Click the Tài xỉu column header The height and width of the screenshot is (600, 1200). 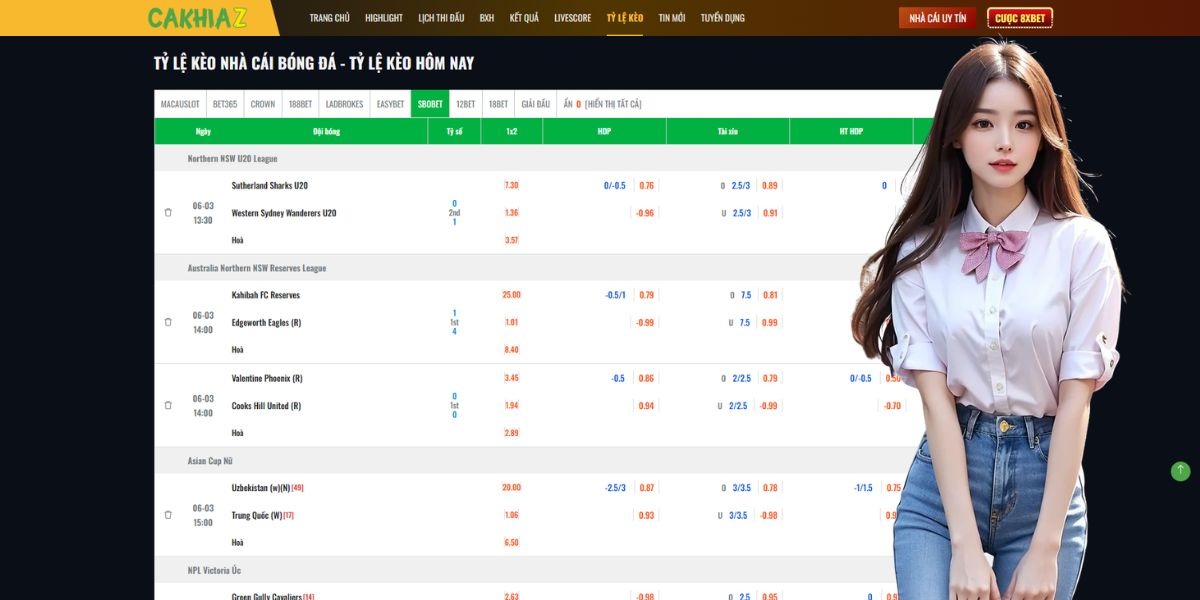[x=727, y=131]
